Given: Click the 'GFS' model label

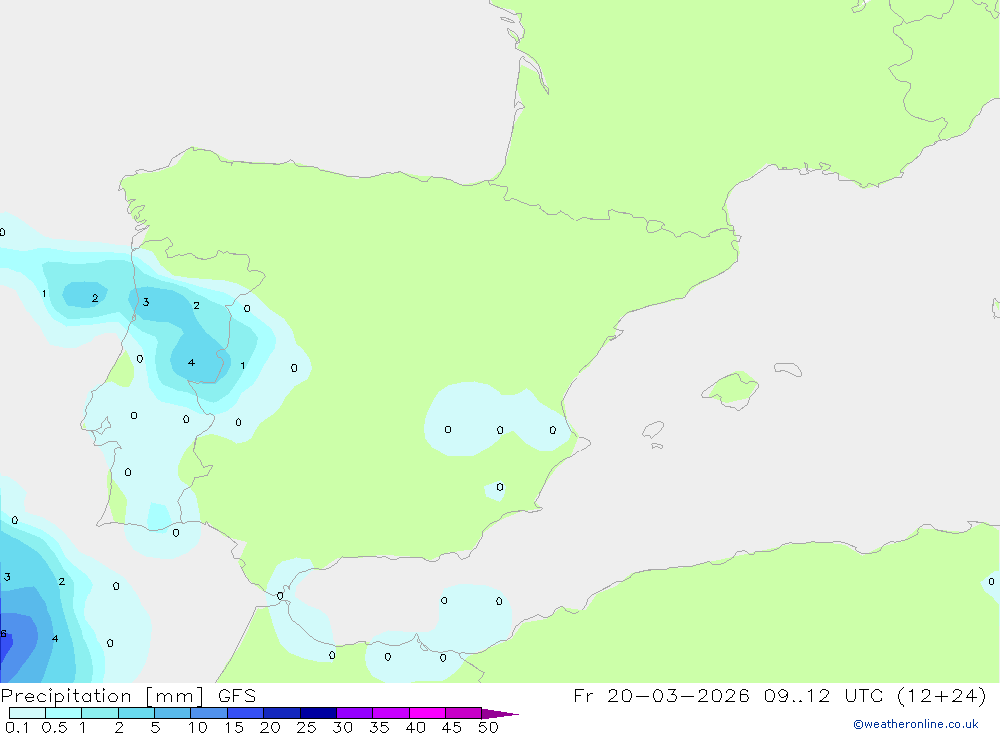Looking at the screenshot, I should [x=237, y=695].
